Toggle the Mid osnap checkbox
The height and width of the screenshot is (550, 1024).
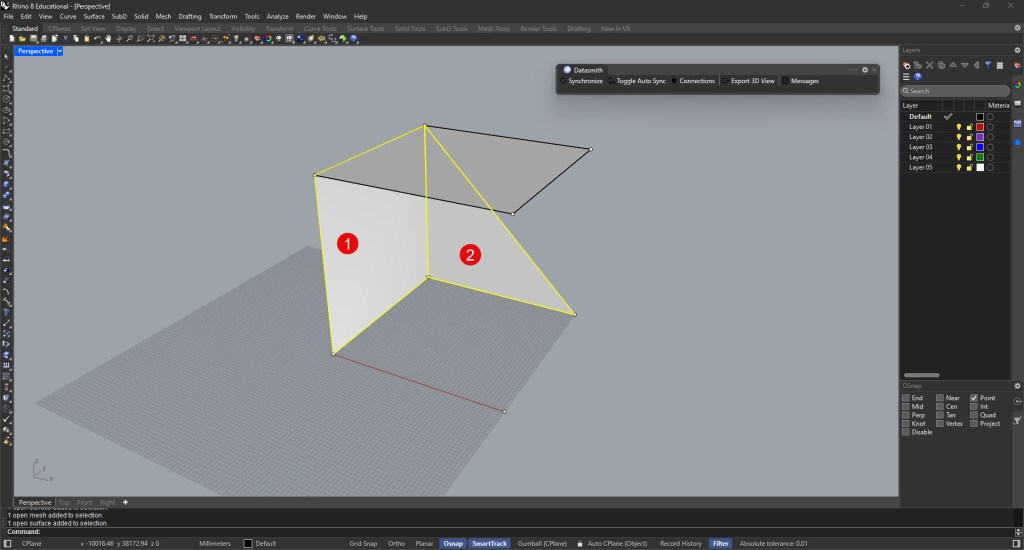906,407
